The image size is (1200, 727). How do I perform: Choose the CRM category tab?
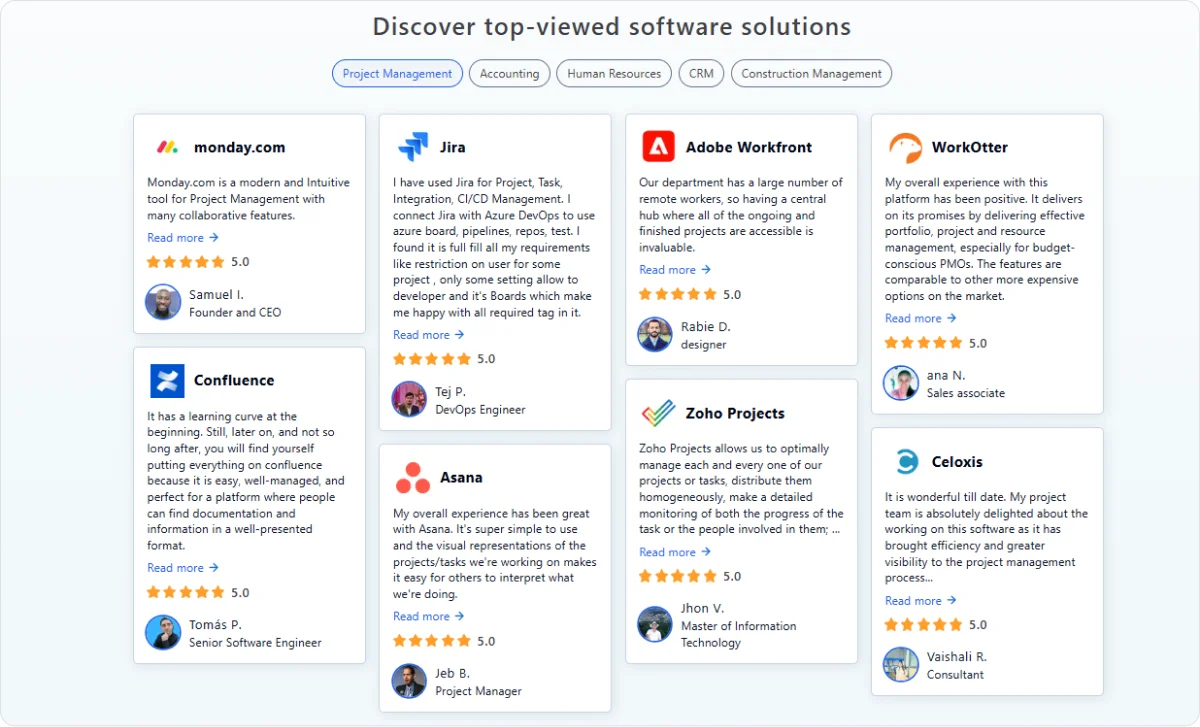(701, 73)
